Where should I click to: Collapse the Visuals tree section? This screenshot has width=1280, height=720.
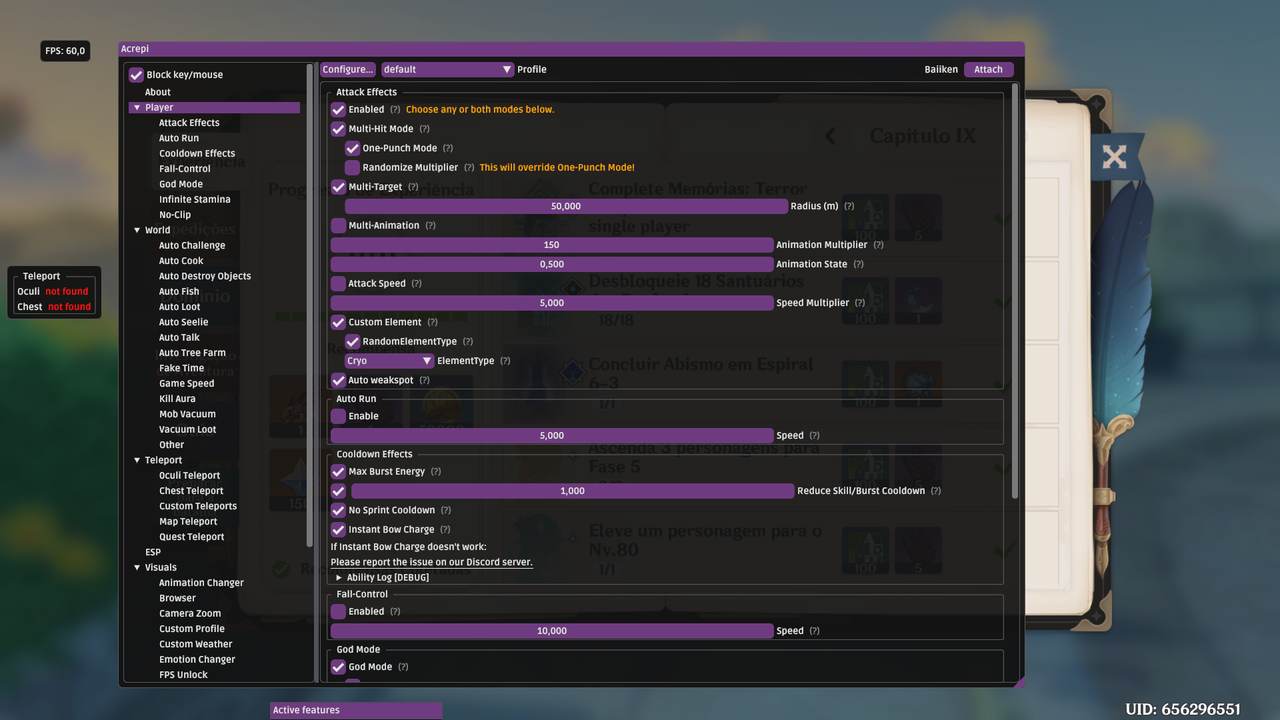click(x=136, y=567)
